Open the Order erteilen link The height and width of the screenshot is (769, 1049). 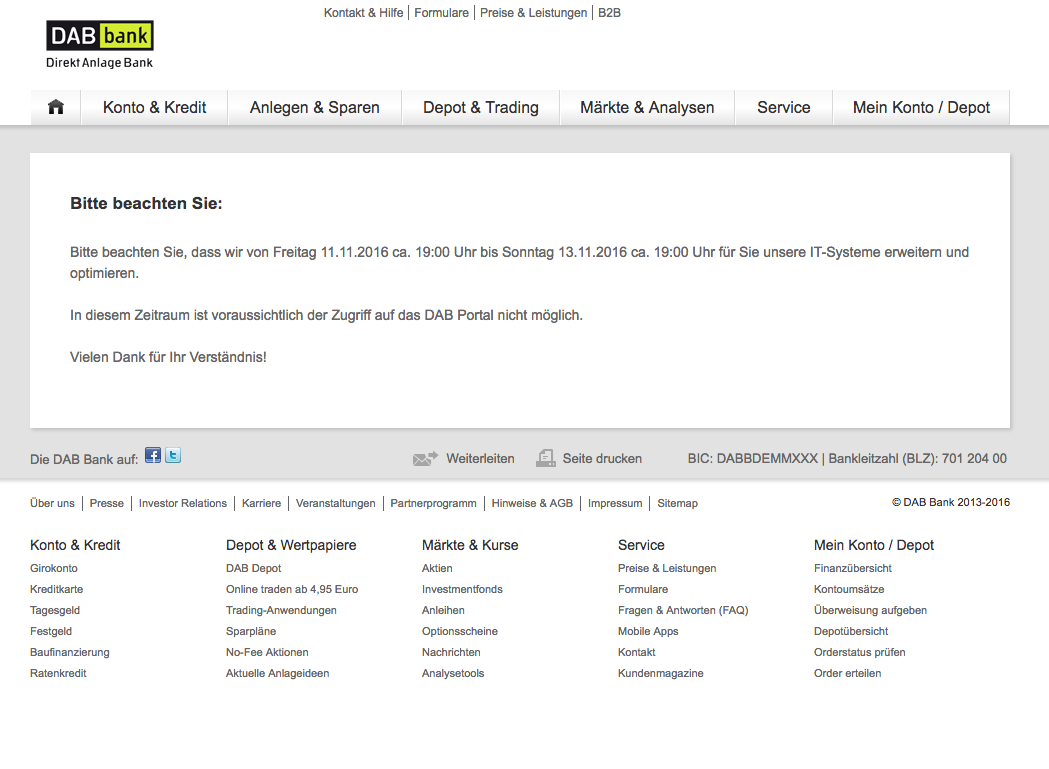pyautogui.click(x=848, y=673)
